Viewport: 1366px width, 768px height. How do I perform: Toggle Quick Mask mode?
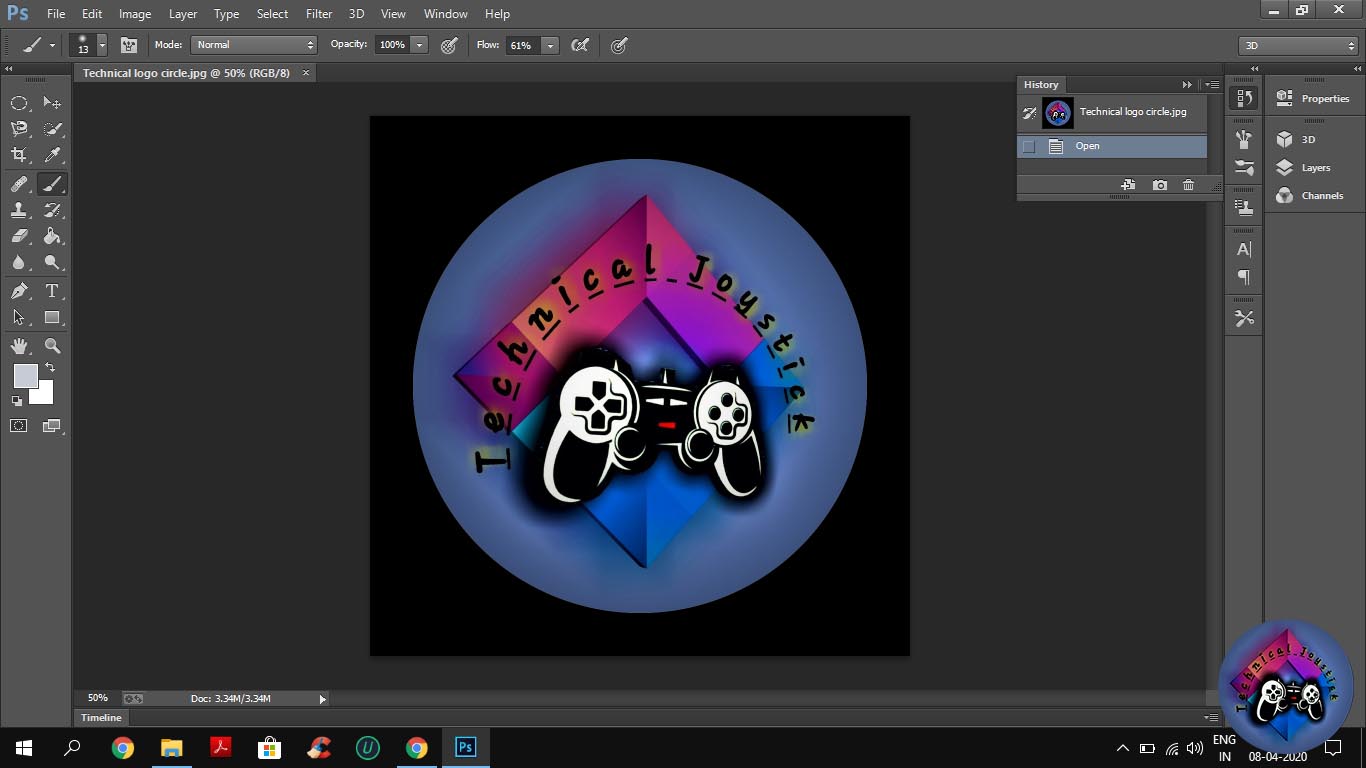tap(19, 426)
